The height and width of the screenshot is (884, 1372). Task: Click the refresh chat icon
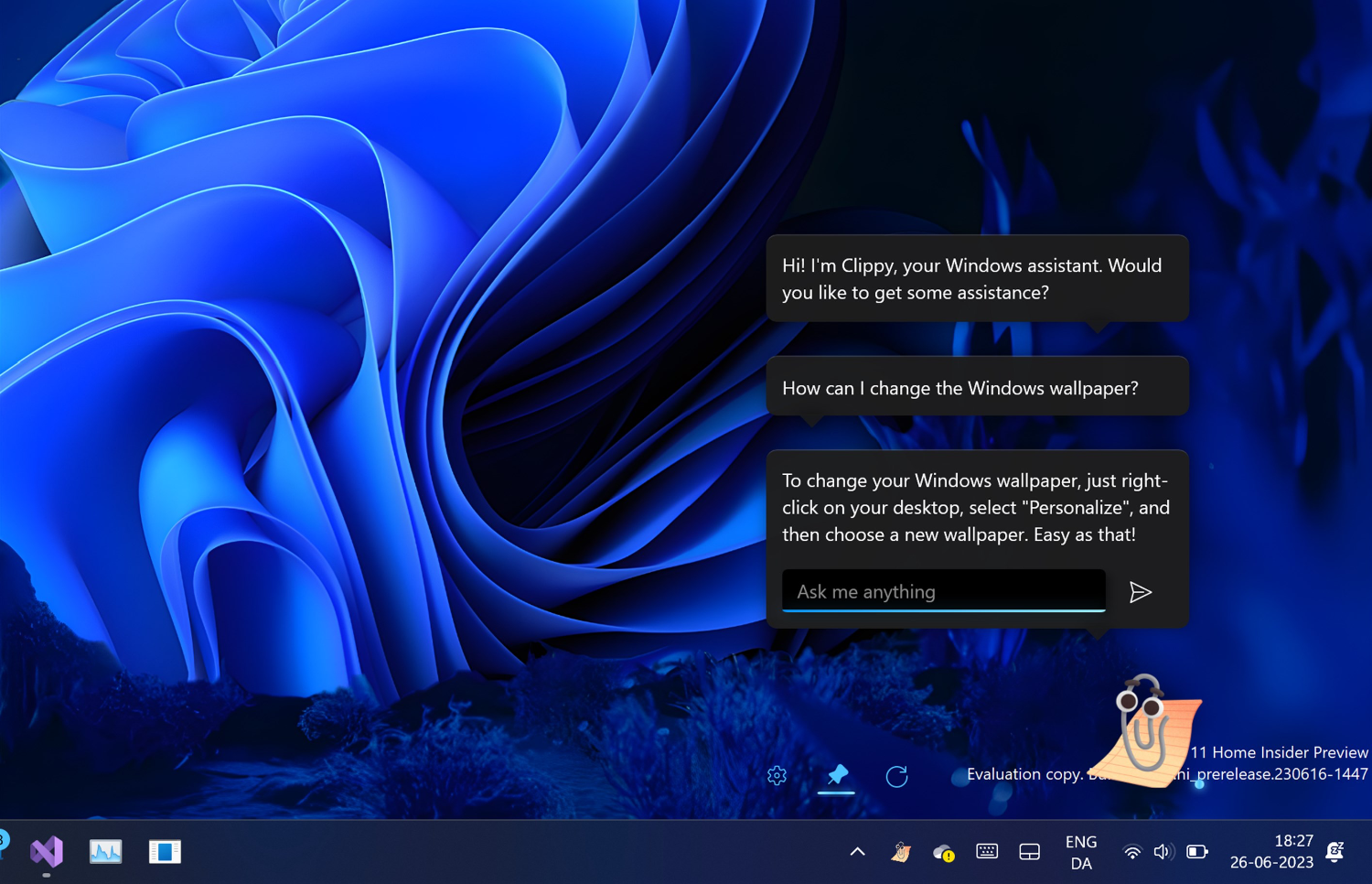(x=896, y=776)
